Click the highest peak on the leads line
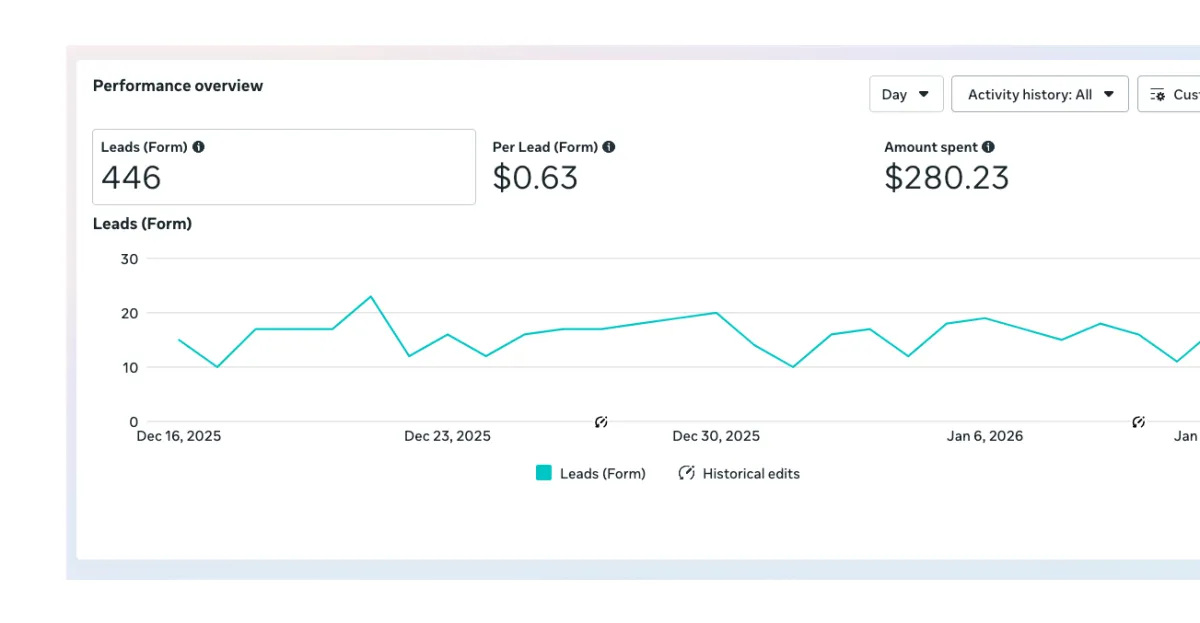The height and width of the screenshot is (623, 1200). pos(371,296)
